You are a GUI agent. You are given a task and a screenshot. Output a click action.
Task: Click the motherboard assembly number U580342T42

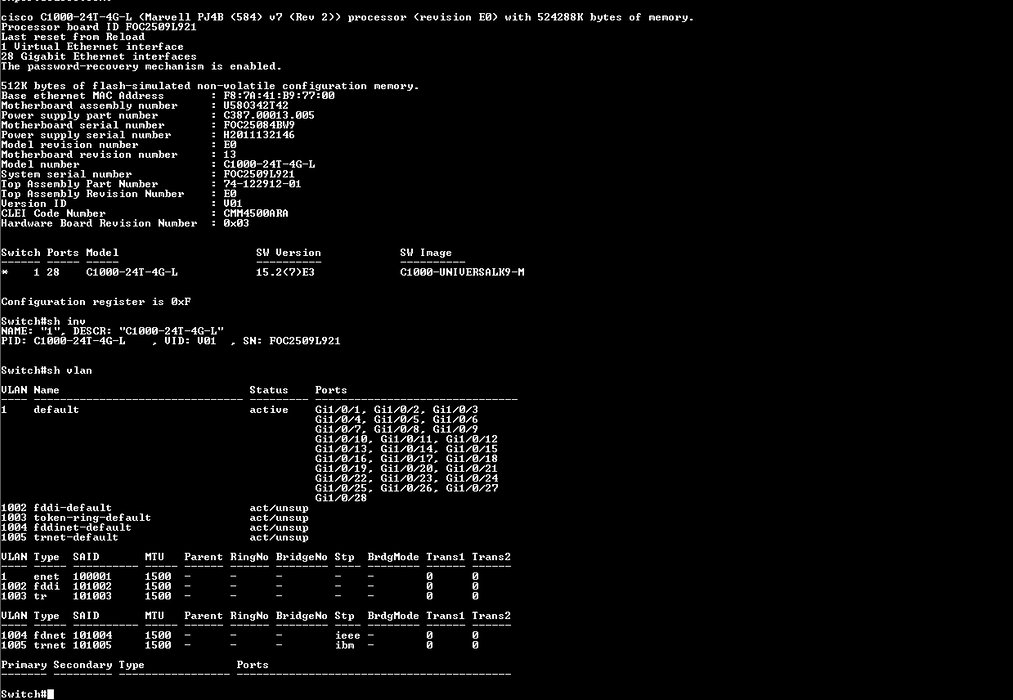click(256, 105)
